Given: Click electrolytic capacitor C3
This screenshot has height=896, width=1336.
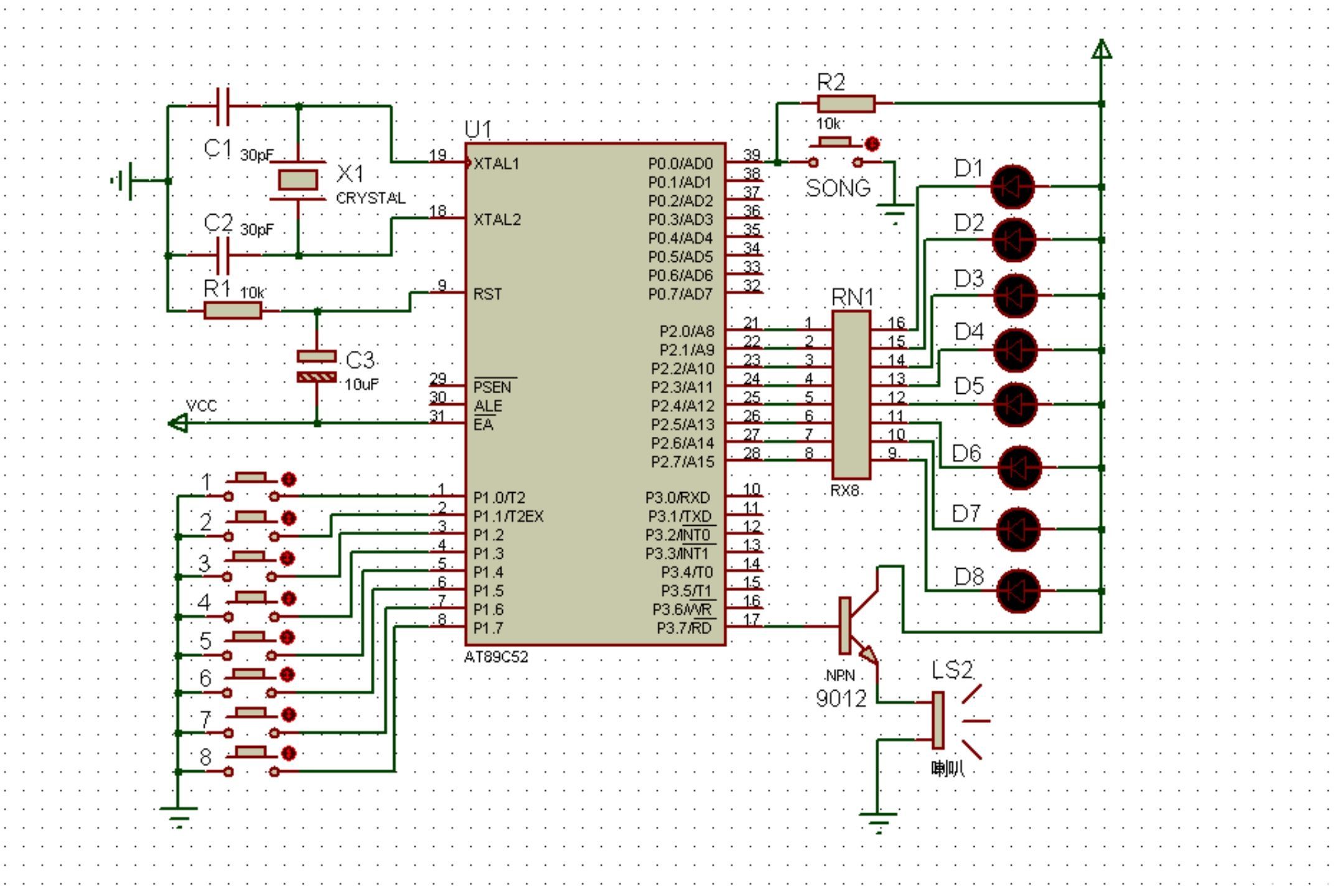Looking at the screenshot, I should coord(317,366).
